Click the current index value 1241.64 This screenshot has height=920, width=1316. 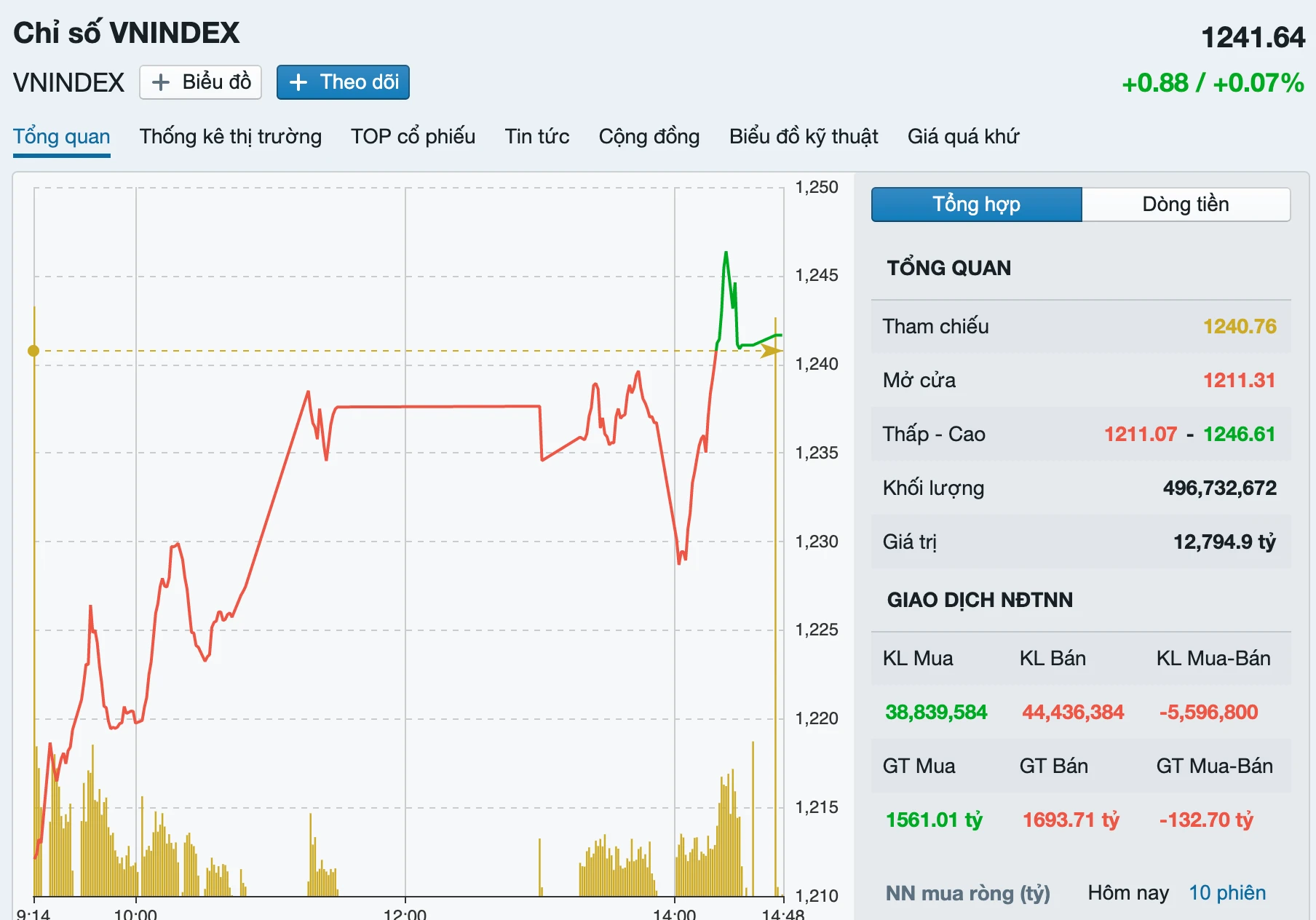1252,38
